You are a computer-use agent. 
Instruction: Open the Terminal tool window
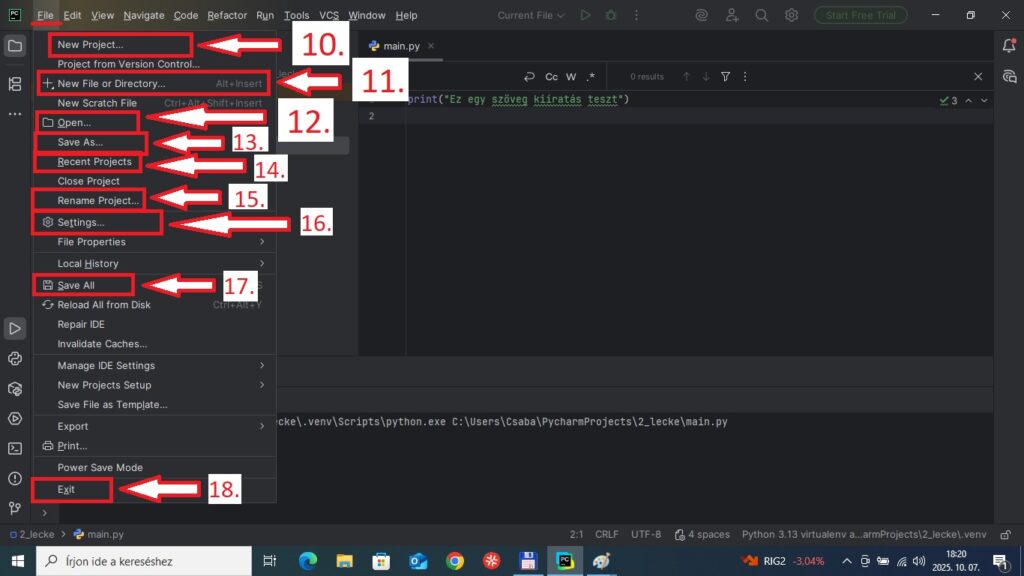(15, 448)
